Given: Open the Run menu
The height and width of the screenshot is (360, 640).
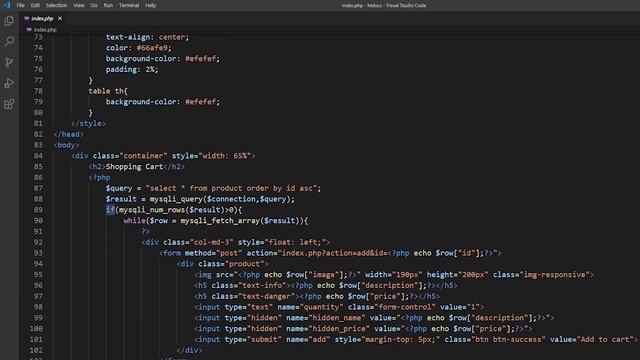Looking at the screenshot, I should 108,5.
